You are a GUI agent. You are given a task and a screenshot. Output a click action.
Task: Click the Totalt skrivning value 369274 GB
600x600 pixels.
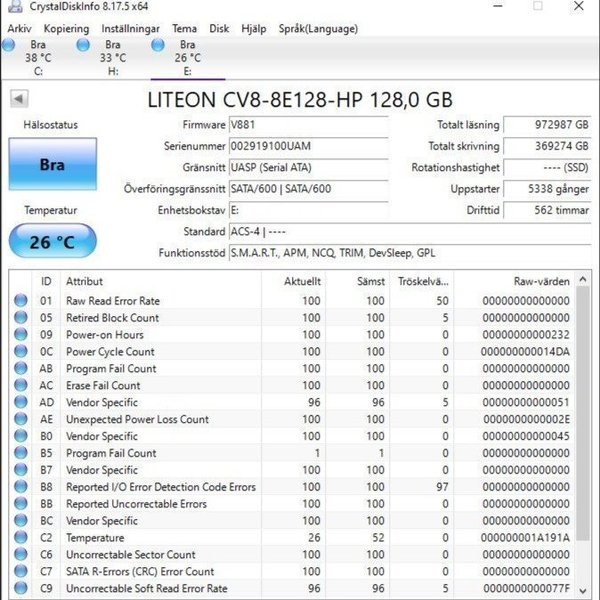click(x=547, y=146)
